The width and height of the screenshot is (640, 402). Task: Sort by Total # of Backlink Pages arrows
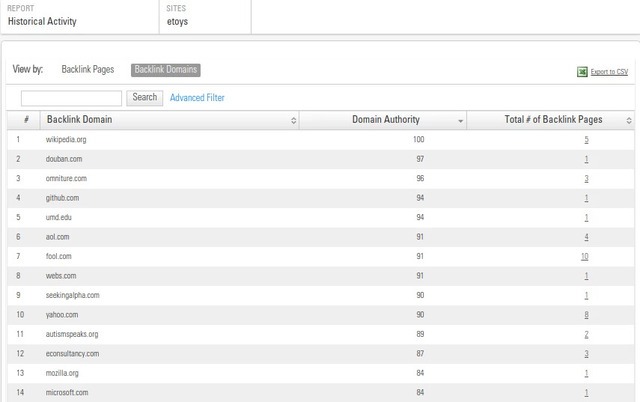[x=629, y=120]
